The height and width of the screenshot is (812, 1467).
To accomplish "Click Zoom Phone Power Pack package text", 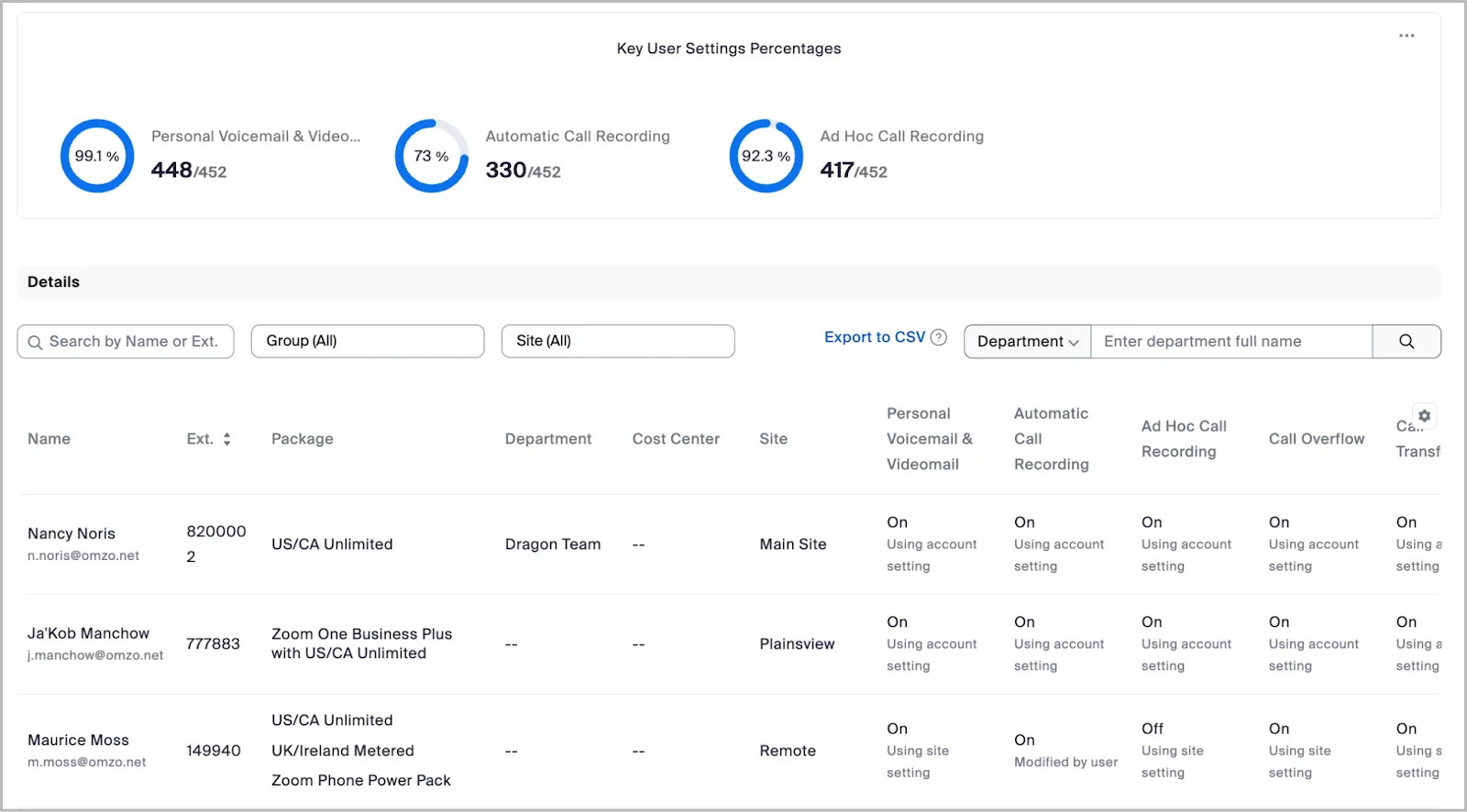I will click(x=361, y=781).
